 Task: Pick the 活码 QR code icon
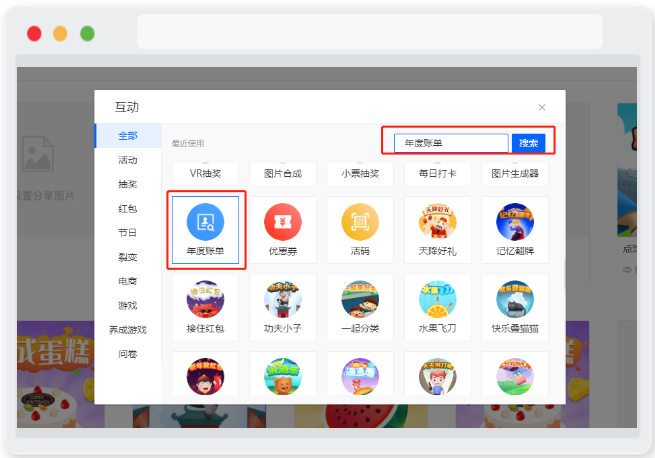360,222
